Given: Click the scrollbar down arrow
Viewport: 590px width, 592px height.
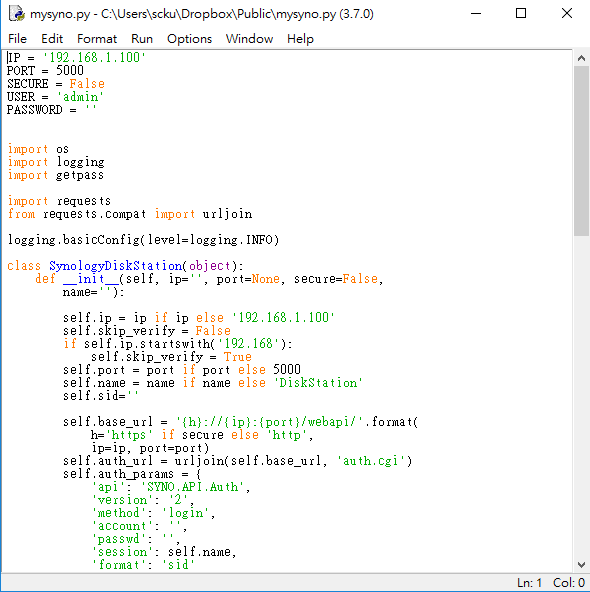Looking at the screenshot, I should [581, 565].
